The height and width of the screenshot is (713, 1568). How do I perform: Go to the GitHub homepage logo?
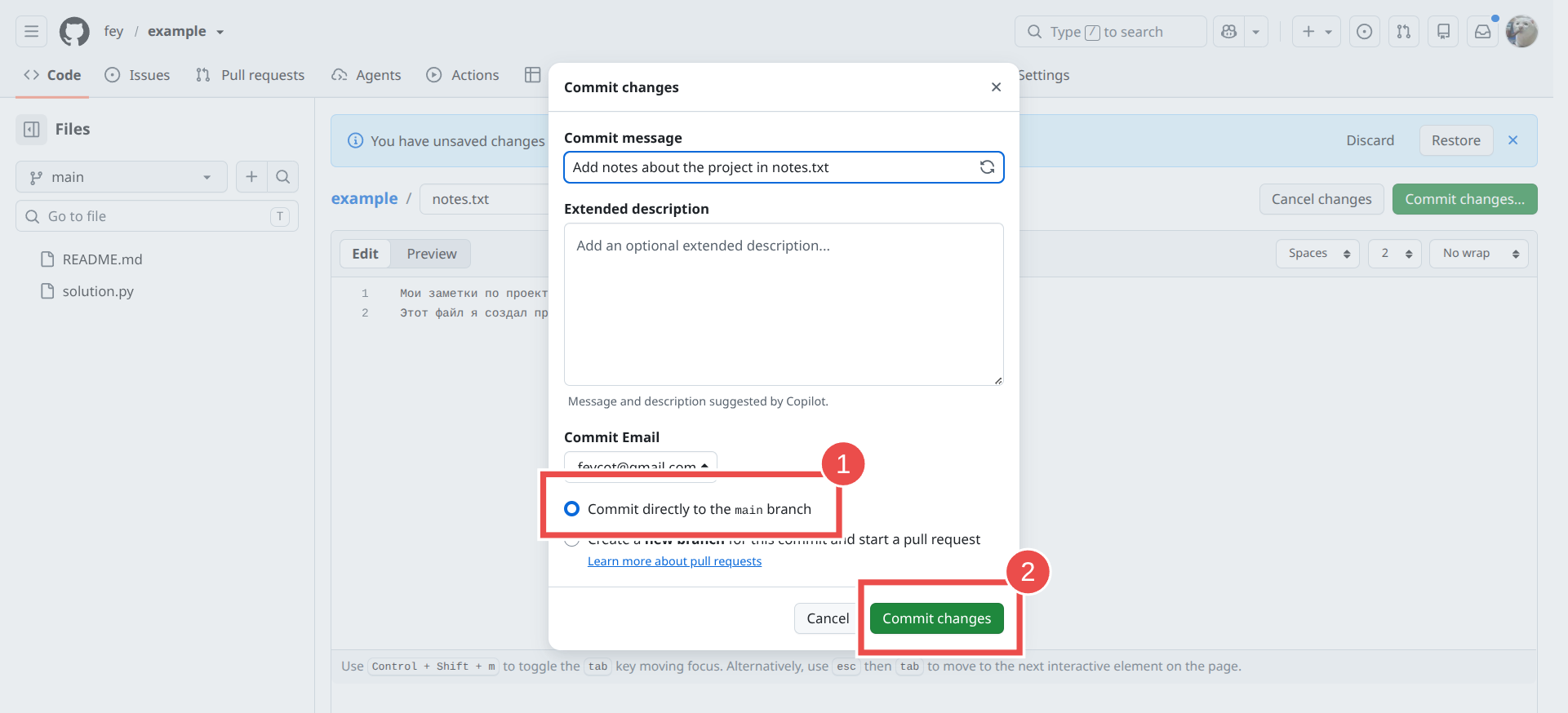point(74,32)
